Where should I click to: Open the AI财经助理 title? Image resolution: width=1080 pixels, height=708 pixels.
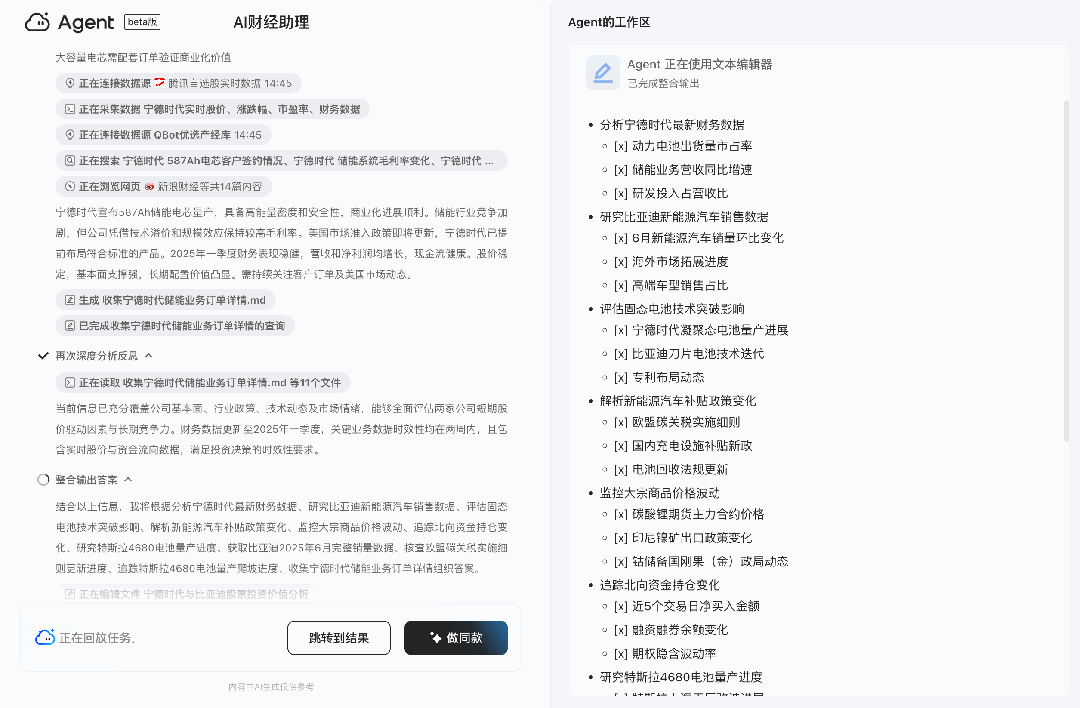[271, 22]
